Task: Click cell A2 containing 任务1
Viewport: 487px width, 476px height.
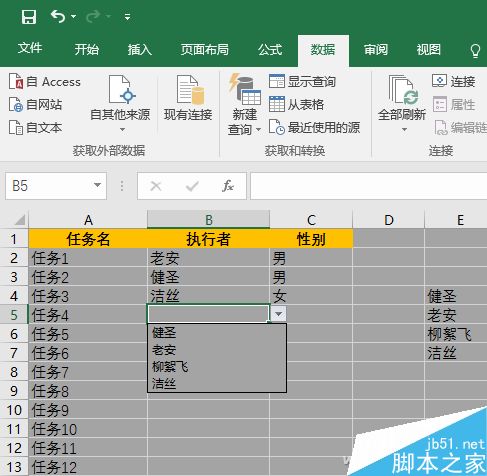Action: [x=88, y=258]
